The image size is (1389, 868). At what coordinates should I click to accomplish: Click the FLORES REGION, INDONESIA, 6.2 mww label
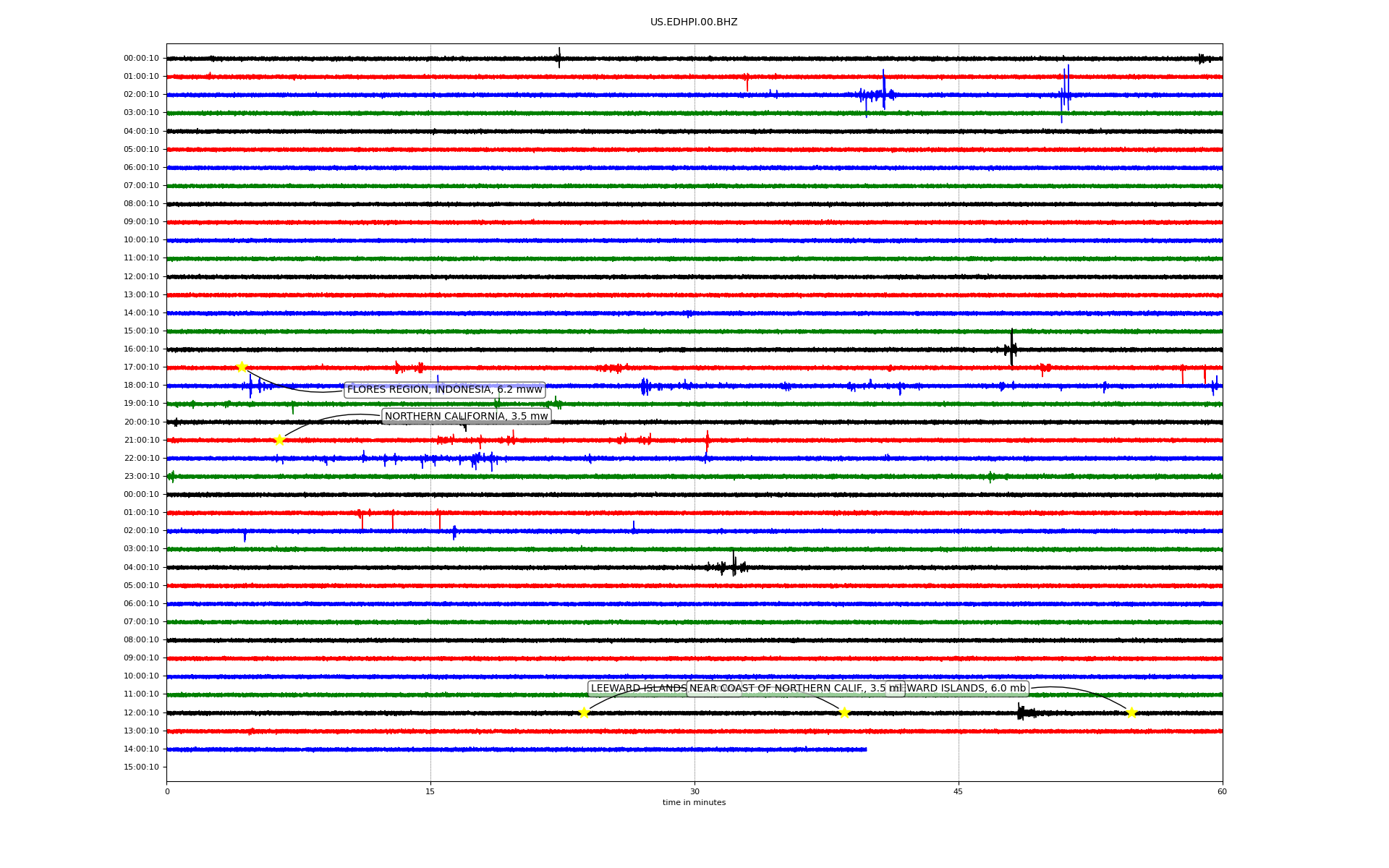[444, 390]
